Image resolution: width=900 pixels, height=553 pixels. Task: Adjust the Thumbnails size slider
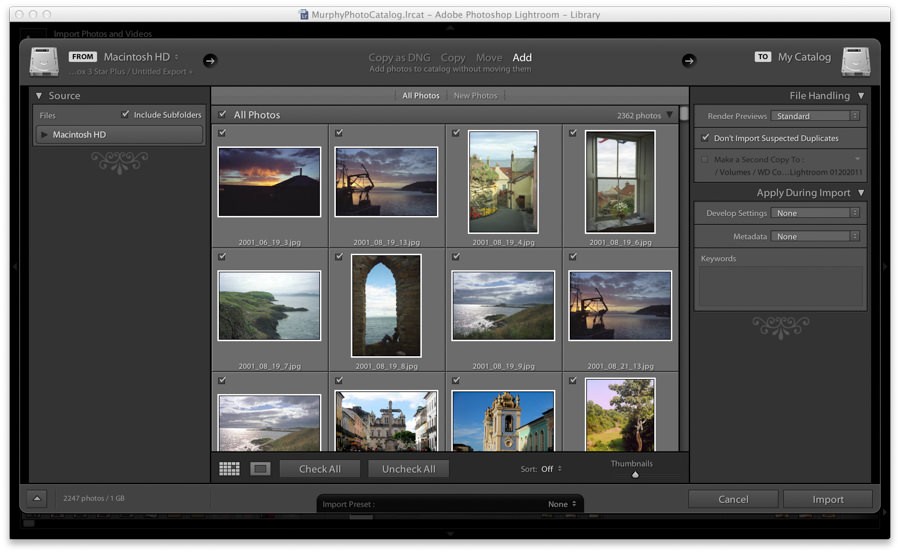(635, 474)
